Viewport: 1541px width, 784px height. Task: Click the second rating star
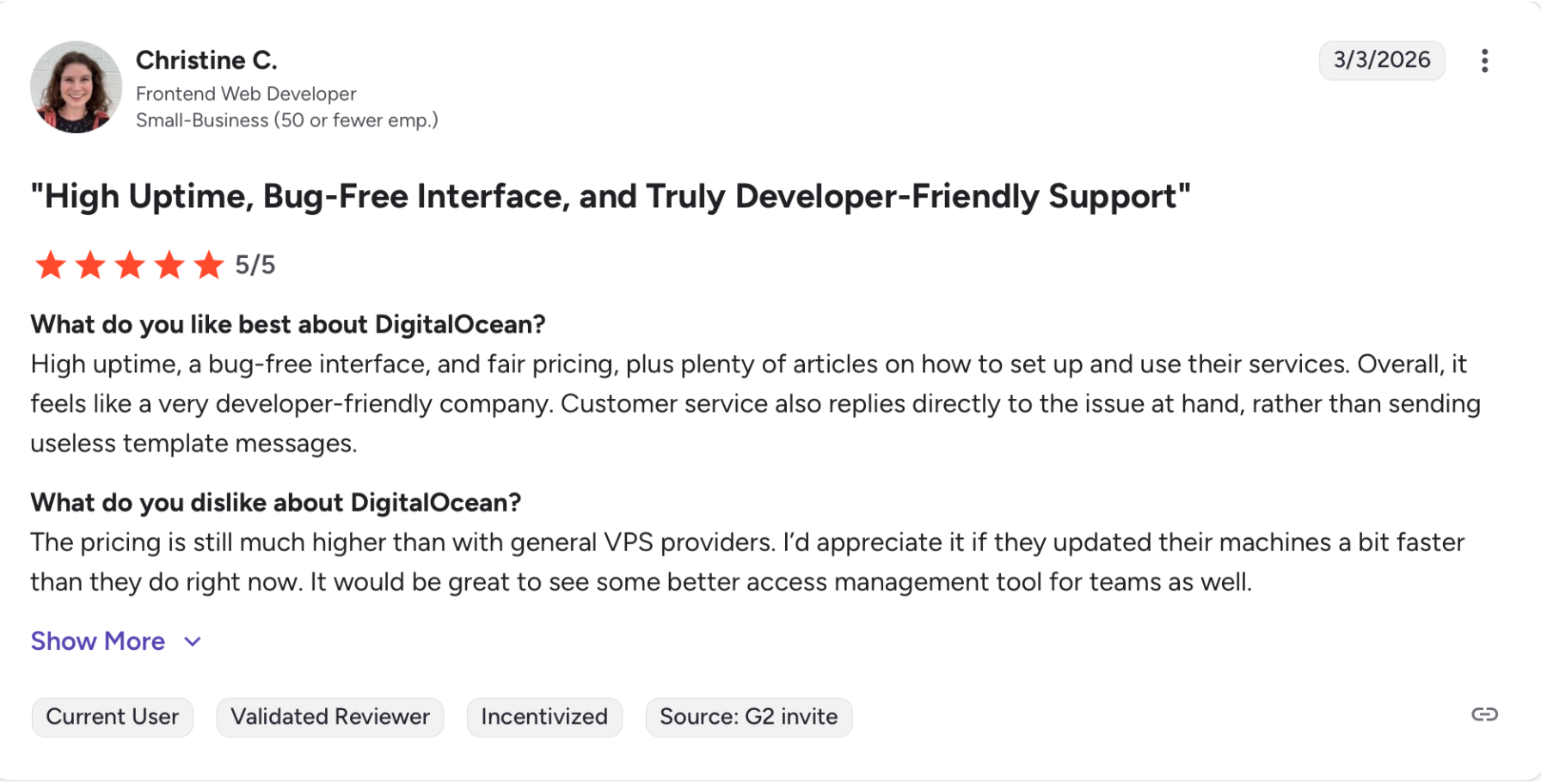pos(90,265)
